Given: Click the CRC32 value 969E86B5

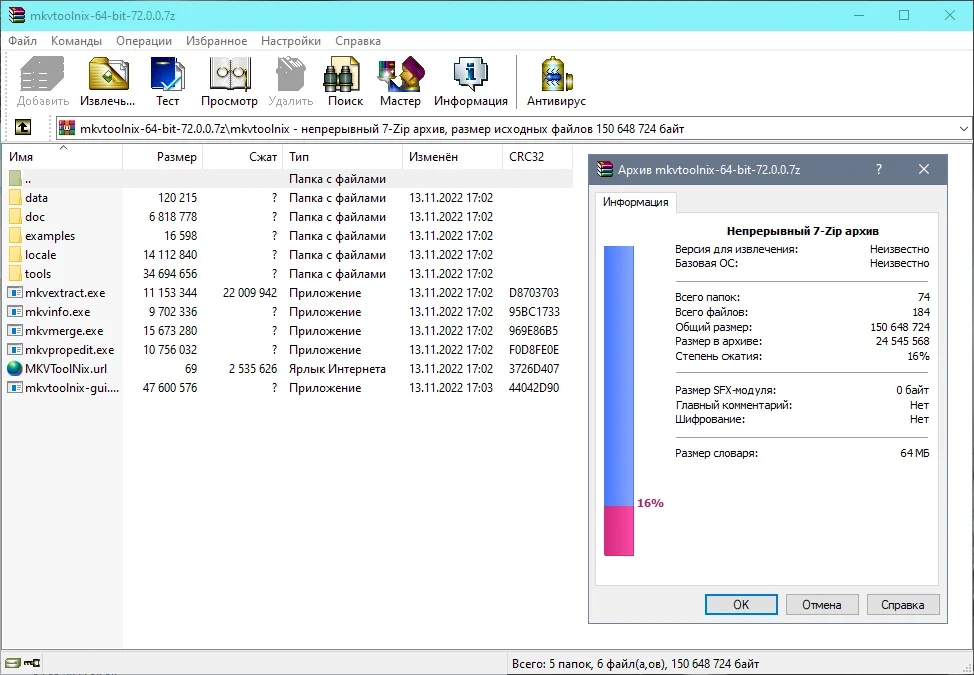Looking at the screenshot, I should coord(534,331).
